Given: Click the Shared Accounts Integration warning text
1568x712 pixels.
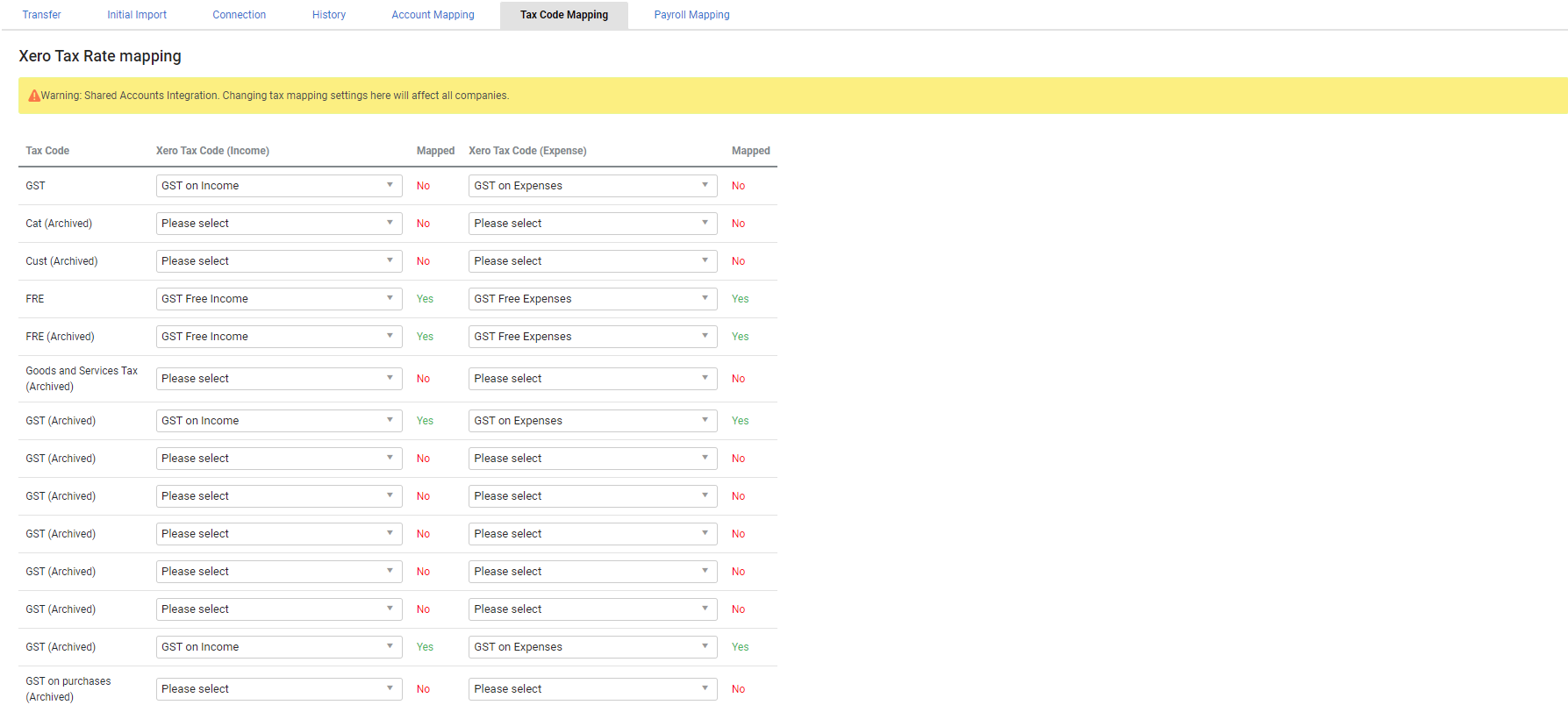Looking at the screenshot, I should (275, 96).
